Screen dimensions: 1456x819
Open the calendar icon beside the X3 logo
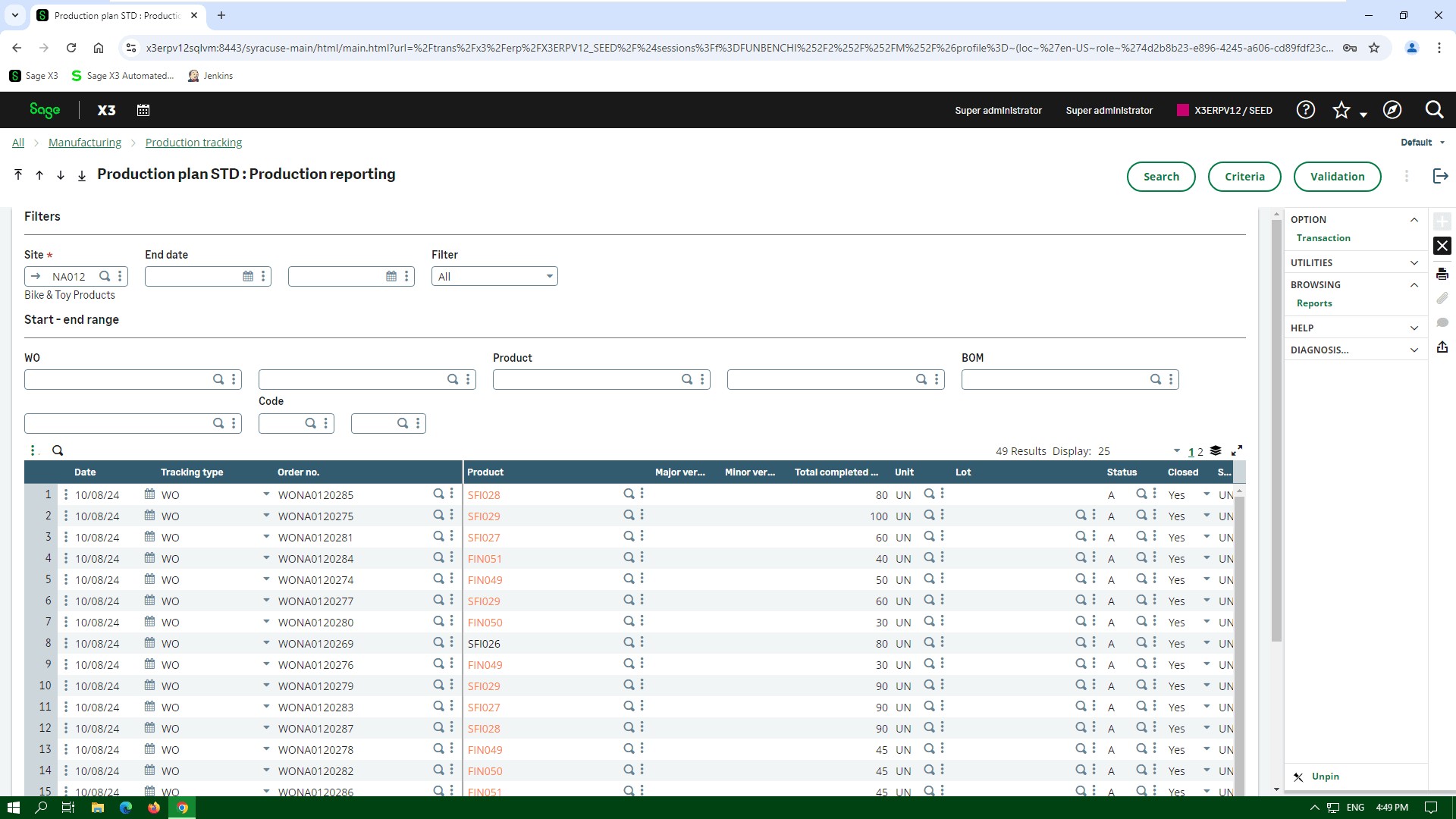[143, 110]
